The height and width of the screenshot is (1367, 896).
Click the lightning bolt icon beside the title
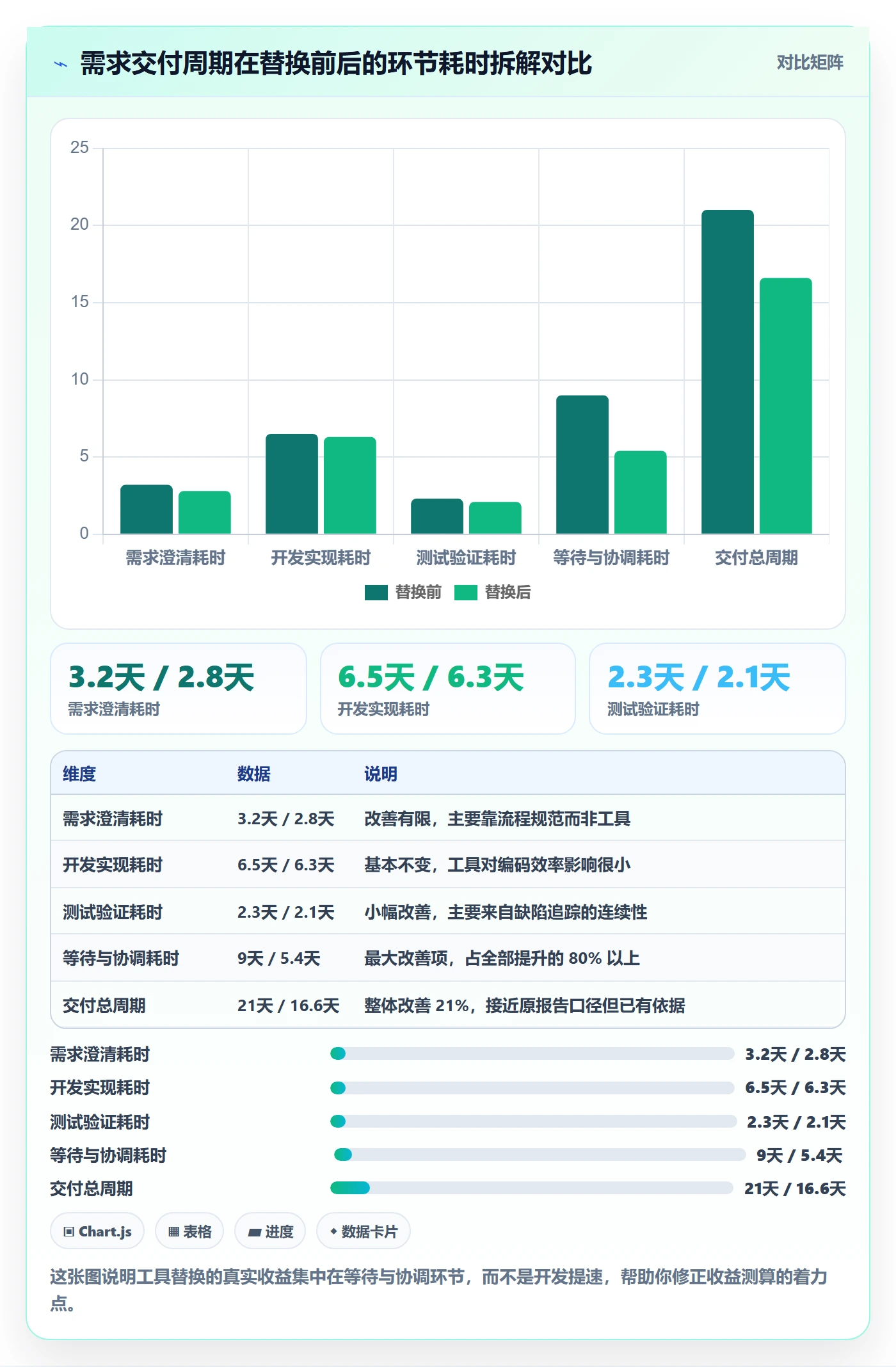coord(61,64)
